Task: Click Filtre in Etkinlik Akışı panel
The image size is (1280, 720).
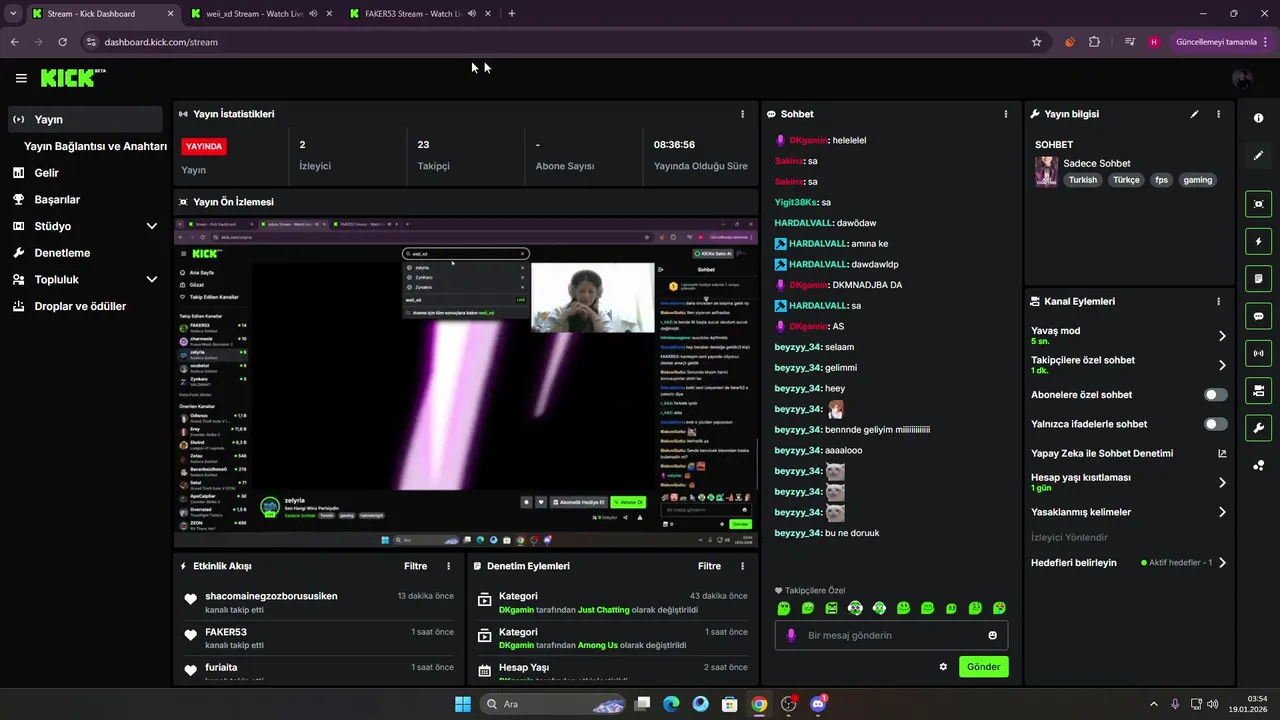Action: coord(415,566)
